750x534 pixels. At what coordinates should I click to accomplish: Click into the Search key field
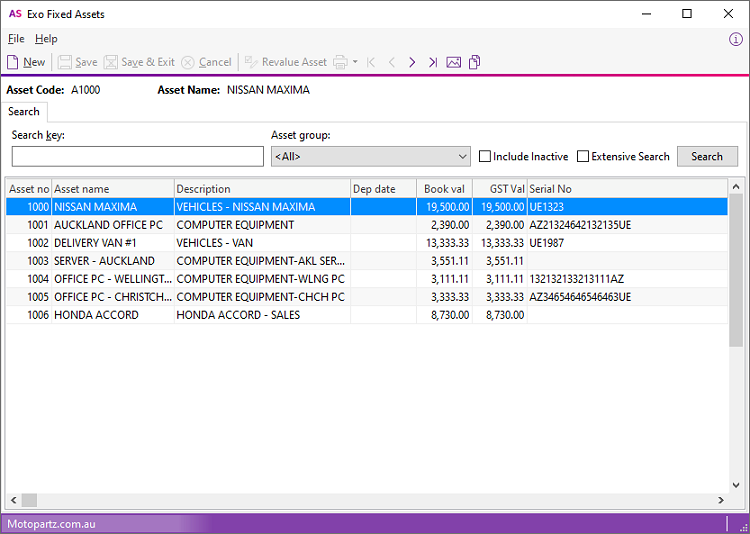tap(138, 157)
